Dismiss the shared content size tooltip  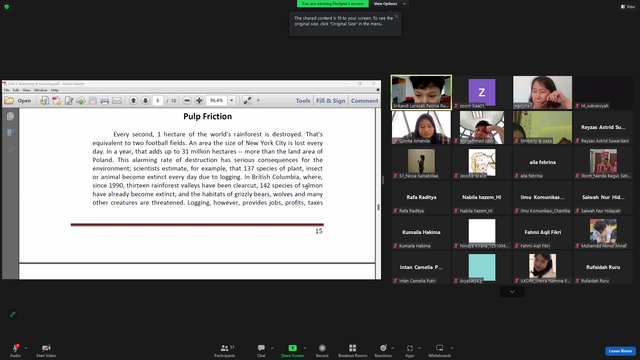pyautogui.click(x=396, y=16)
